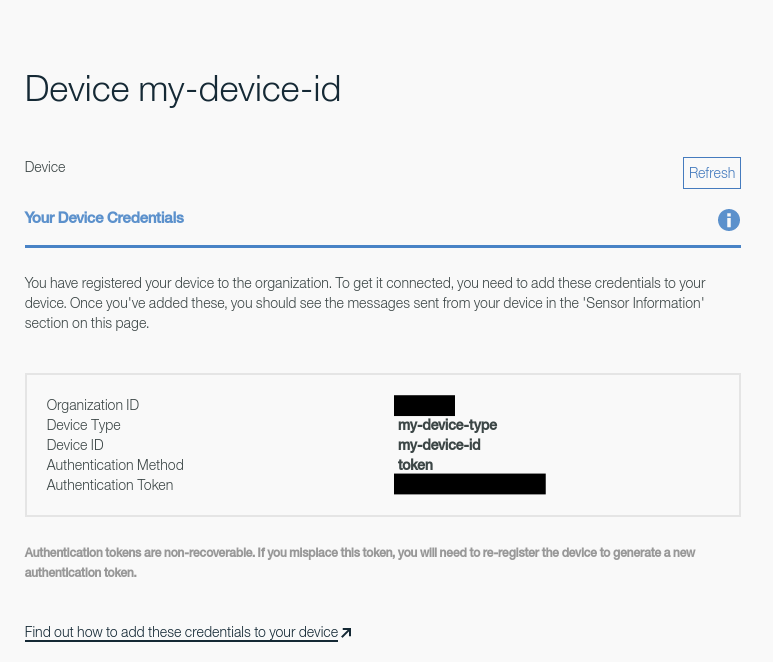Open the link on adding credentials to your device
Screen dimensions: 773x662
point(181,632)
